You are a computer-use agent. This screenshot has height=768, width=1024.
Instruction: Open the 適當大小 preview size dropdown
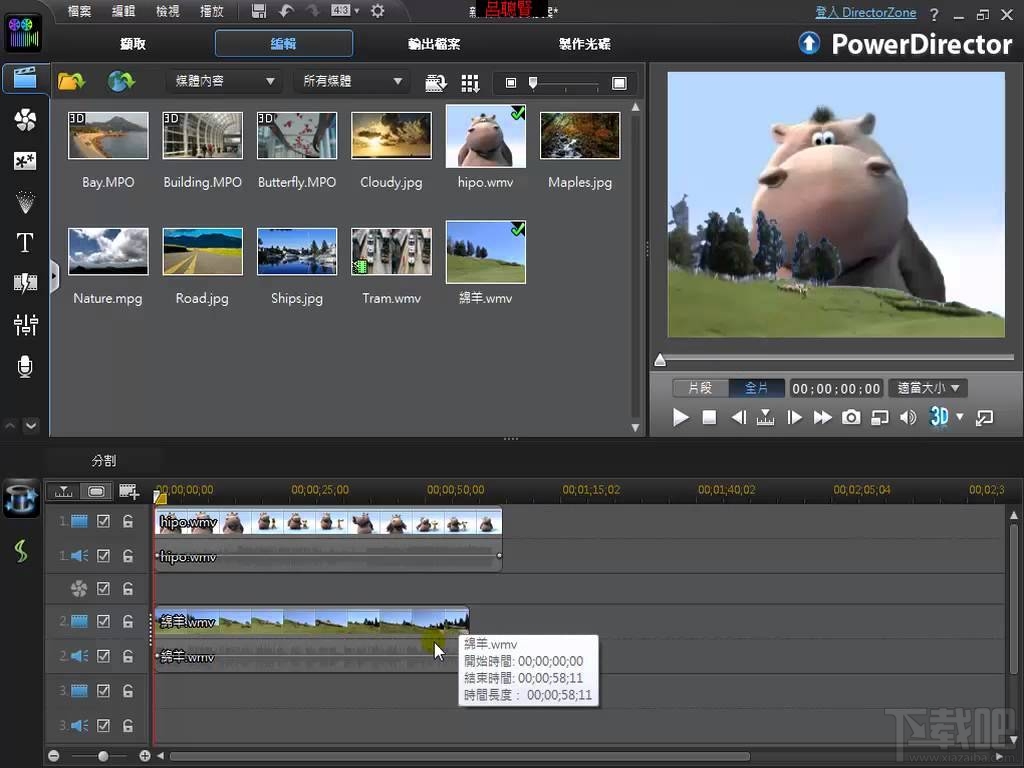tap(927, 388)
